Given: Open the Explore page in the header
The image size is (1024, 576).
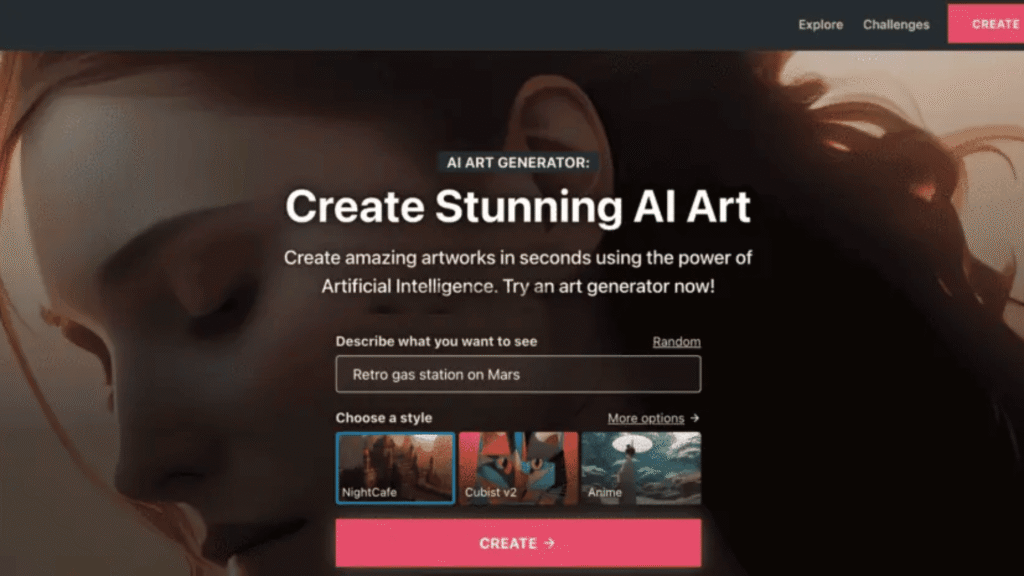Looking at the screenshot, I should (x=820, y=25).
